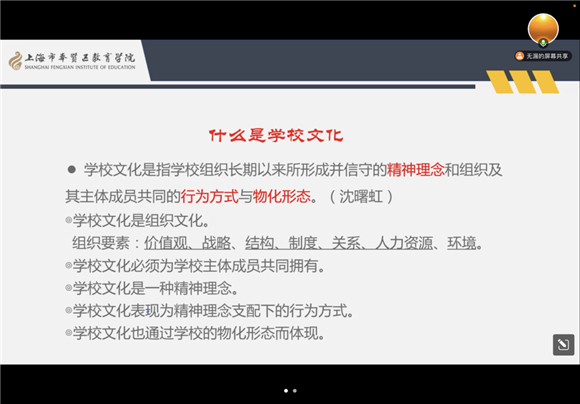Click the author name 沈曙虹
This screenshot has width=580, height=404.
click(x=361, y=196)
